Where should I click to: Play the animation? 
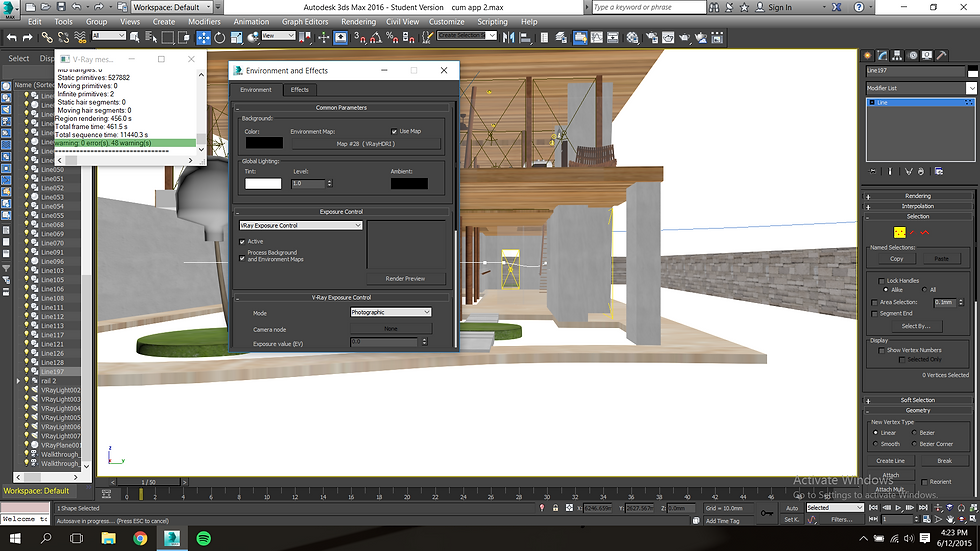click(x=898, y=508)
